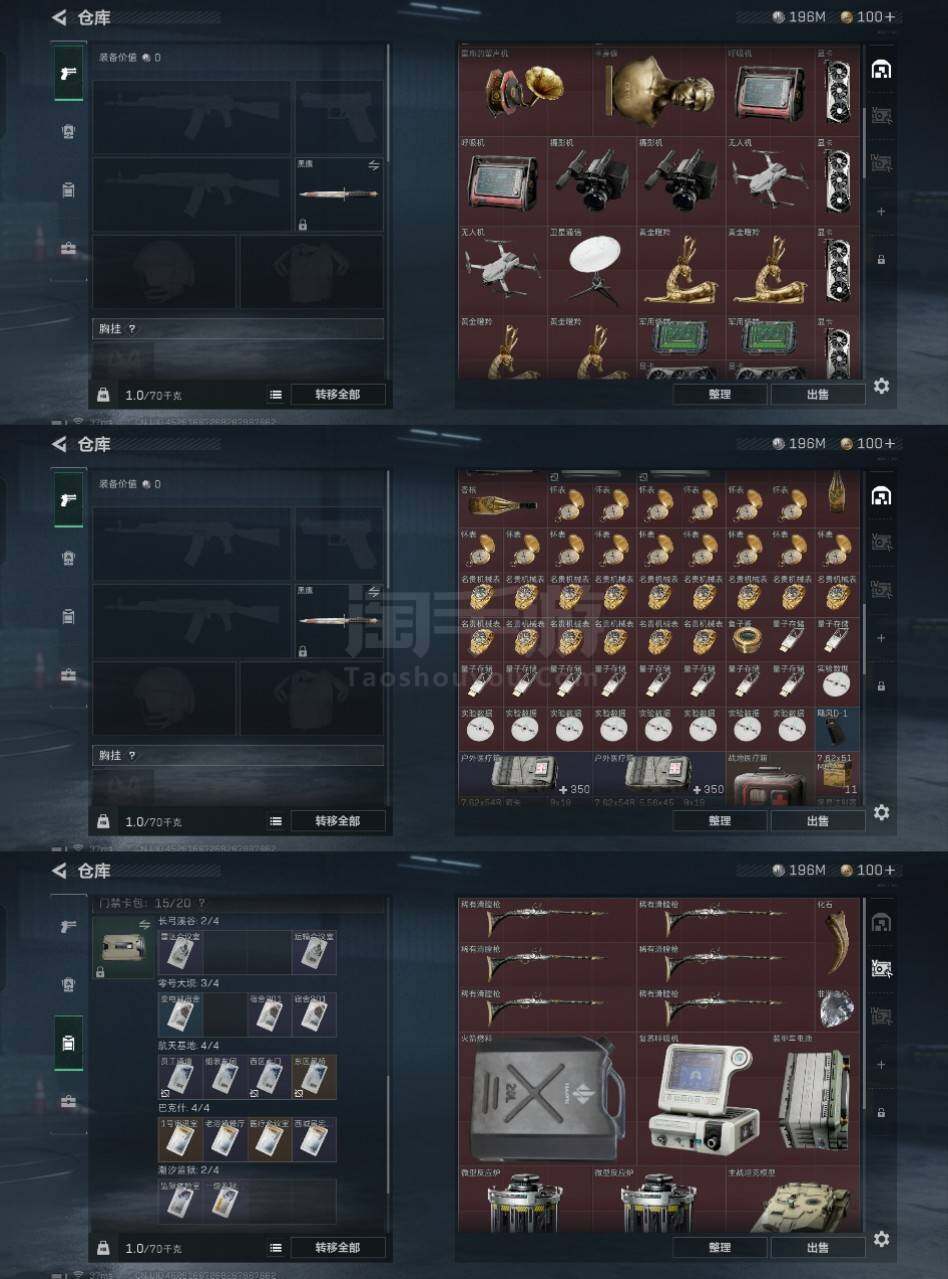Viewport: 948px width, 1279px height.
Task: Toggle the swap arrows beside the keycard case
Action: coord(145,924)
